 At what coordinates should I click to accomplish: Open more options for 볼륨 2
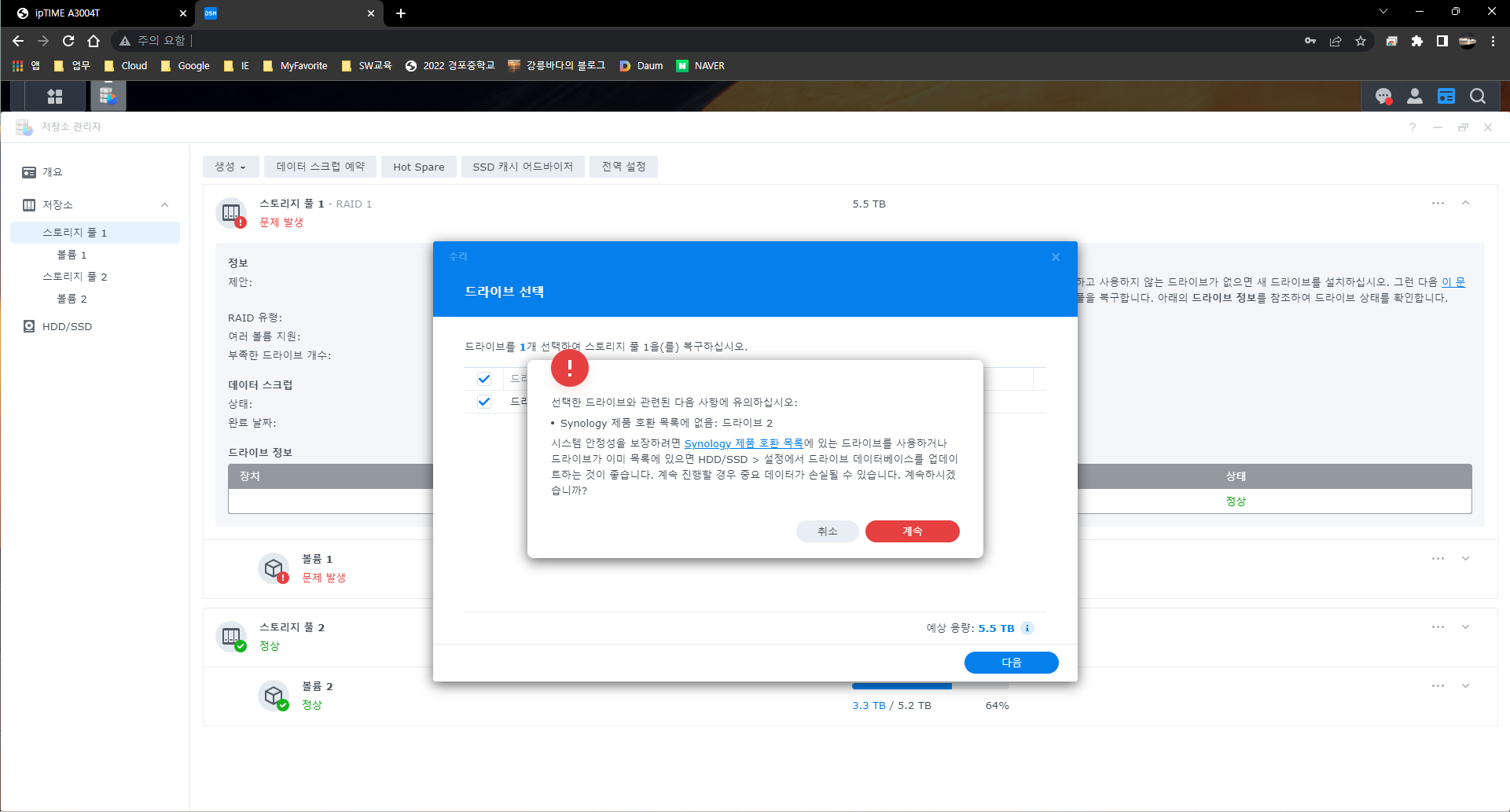[x=1438, y=685]
